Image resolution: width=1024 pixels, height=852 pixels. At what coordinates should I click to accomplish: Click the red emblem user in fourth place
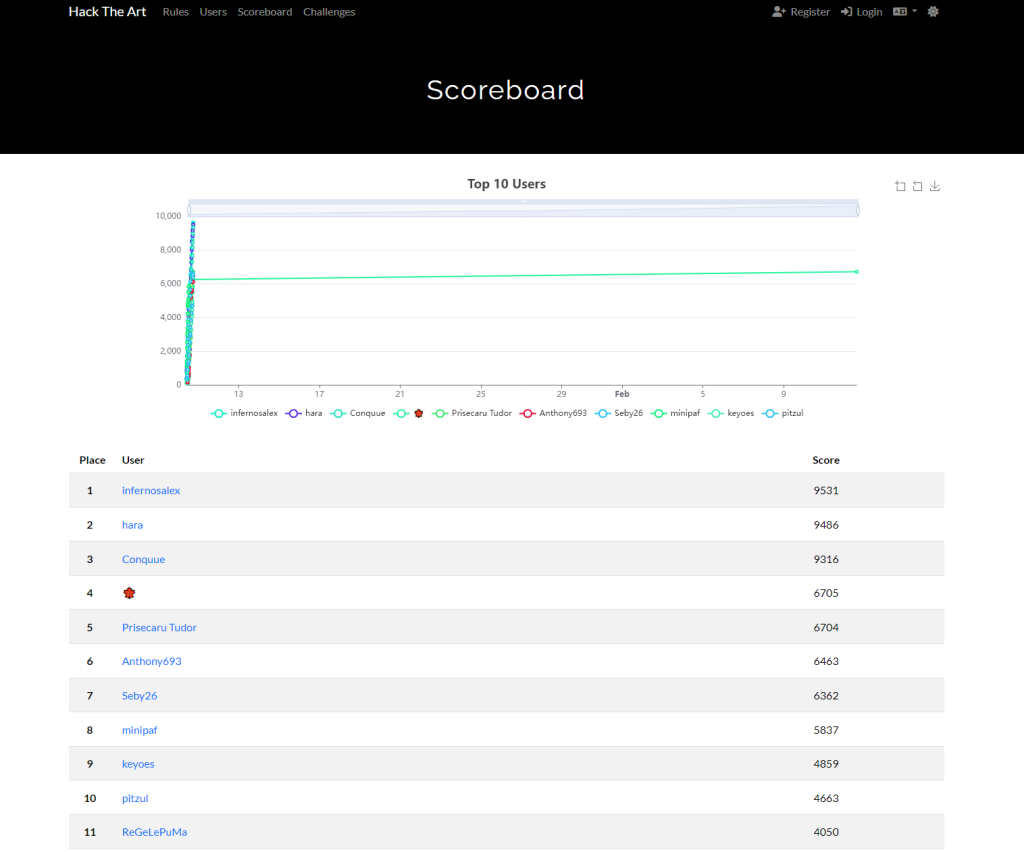click(129, 593)
